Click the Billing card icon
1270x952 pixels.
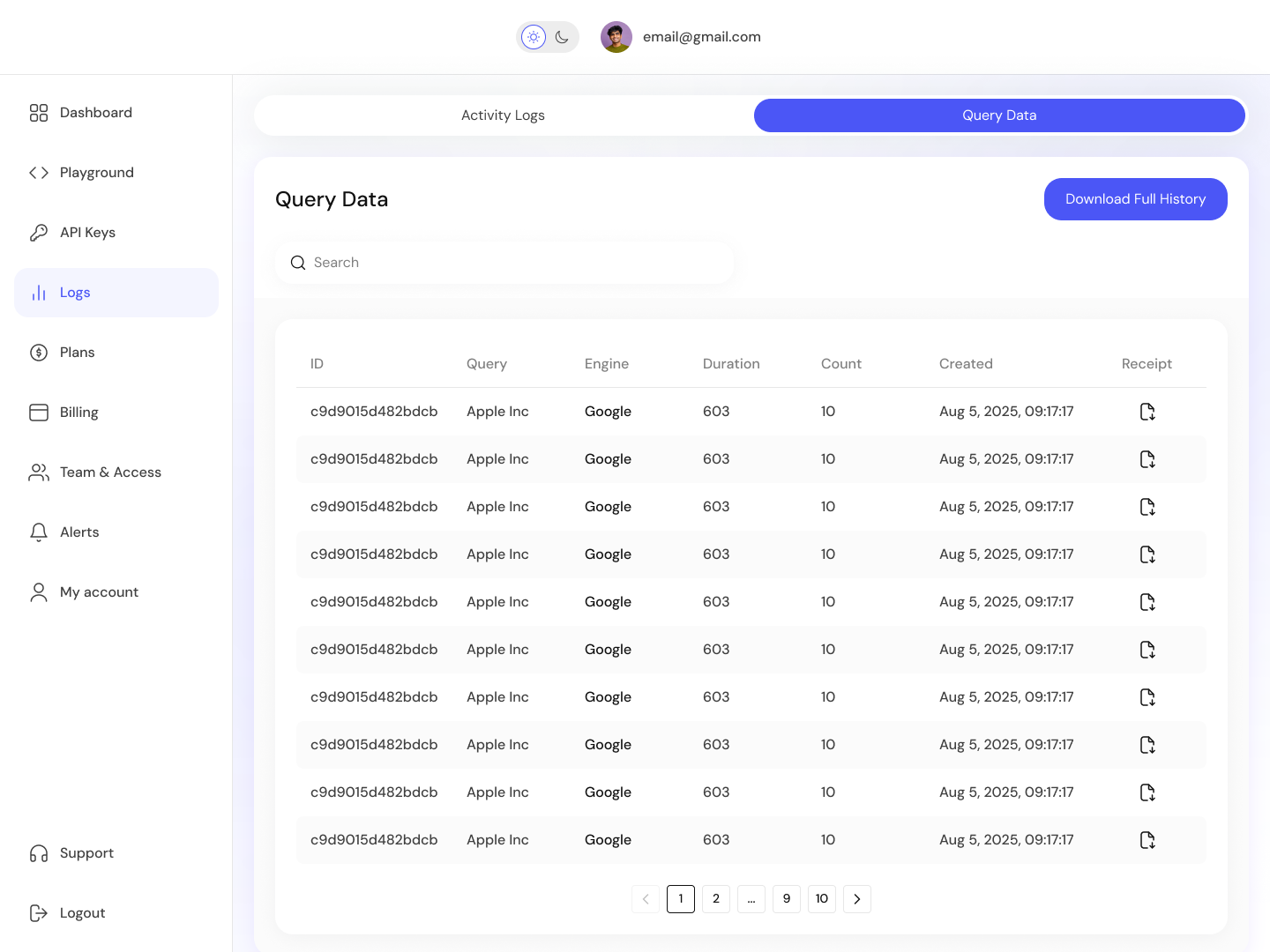click(x=39, y=412)
